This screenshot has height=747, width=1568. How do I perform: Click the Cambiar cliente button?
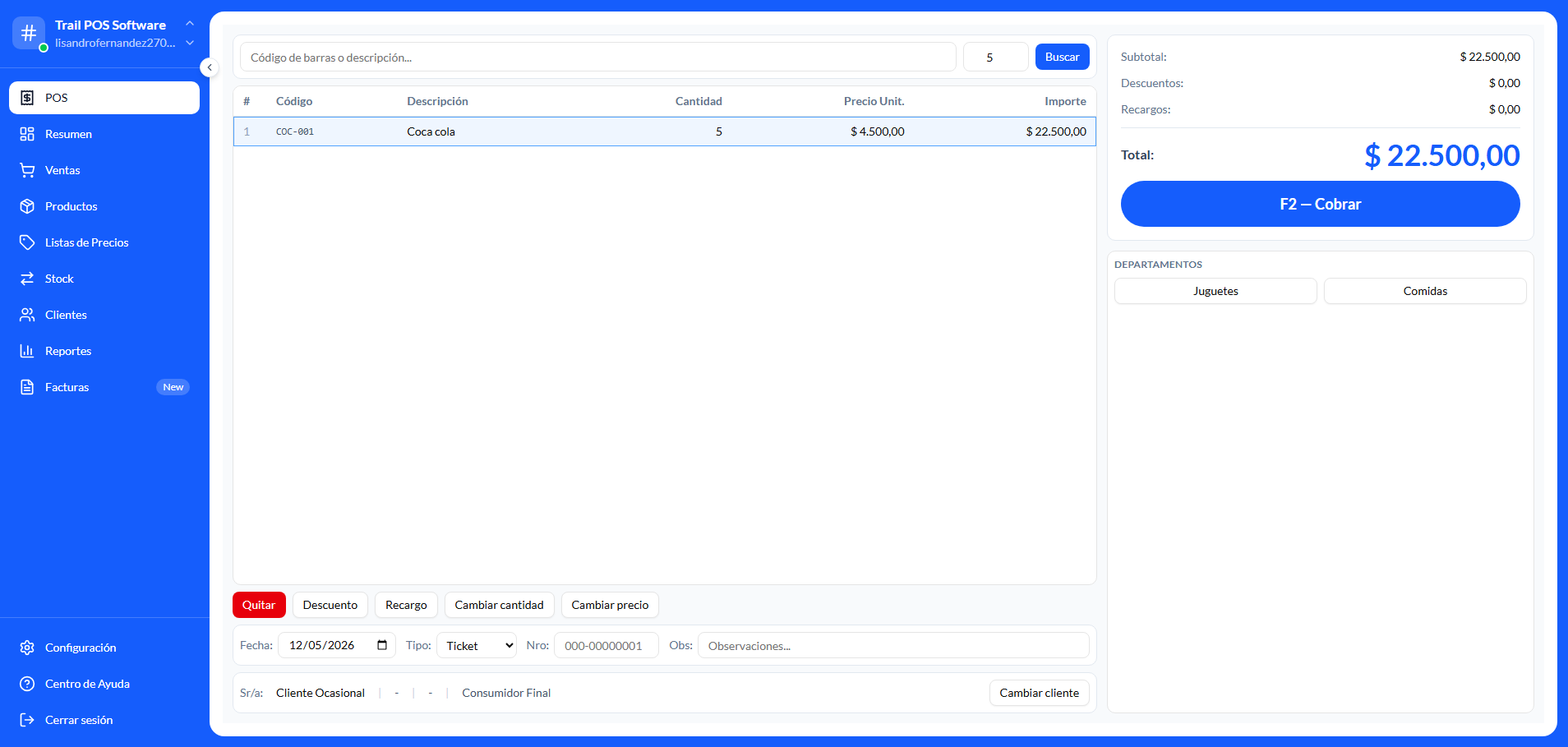[1040, 693]
